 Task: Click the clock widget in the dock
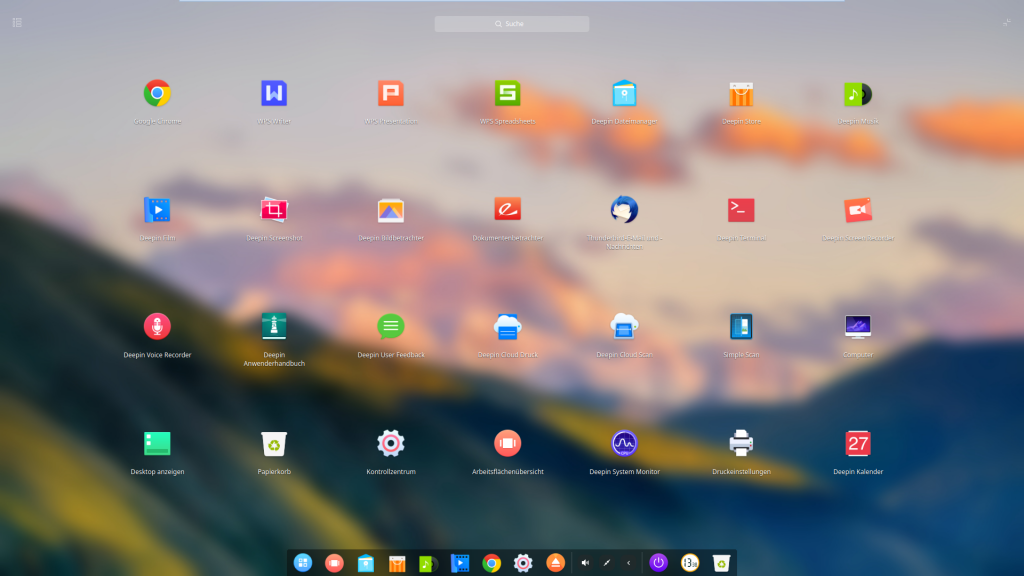pos(689,563)
